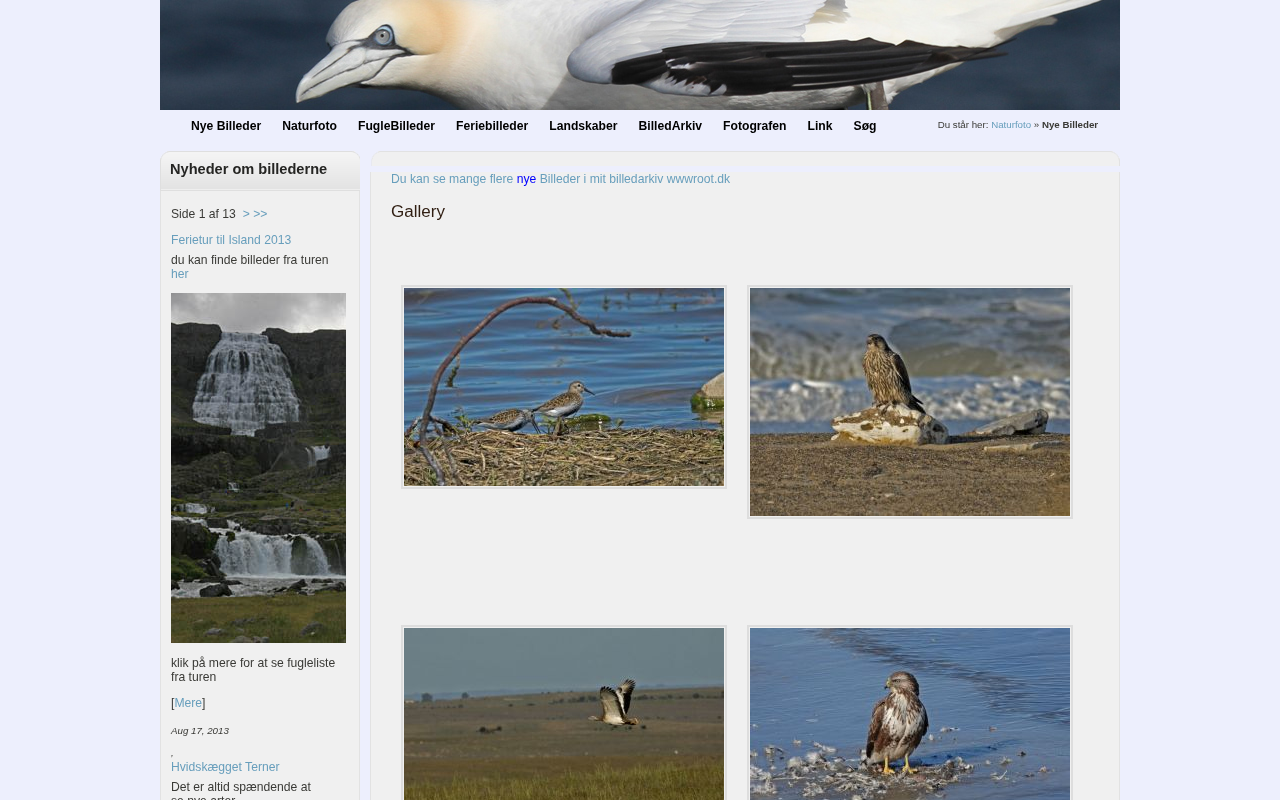Screen dimensions: 1280x800
Task: Open the Iceland waterfall photo
Action: pos(258,467)
